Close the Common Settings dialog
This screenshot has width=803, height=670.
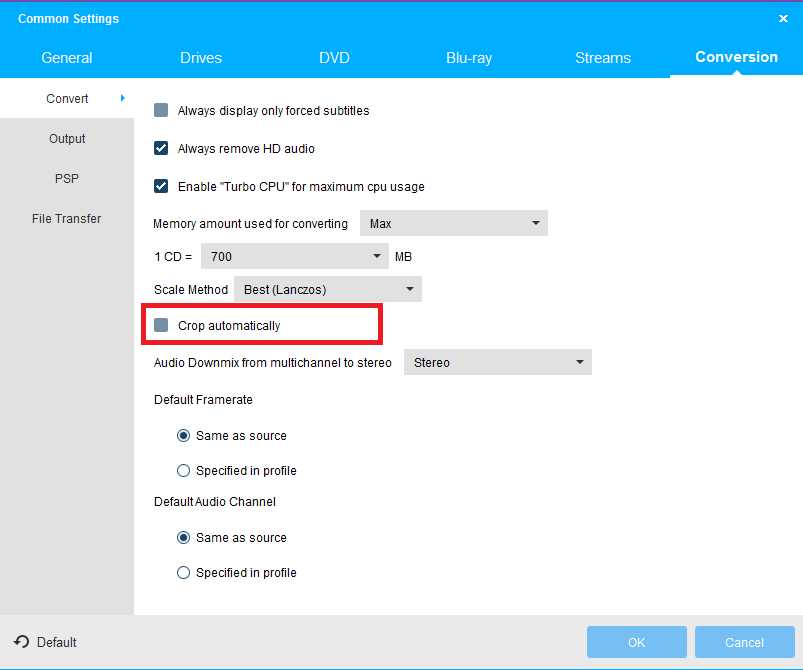pos(783,18)
